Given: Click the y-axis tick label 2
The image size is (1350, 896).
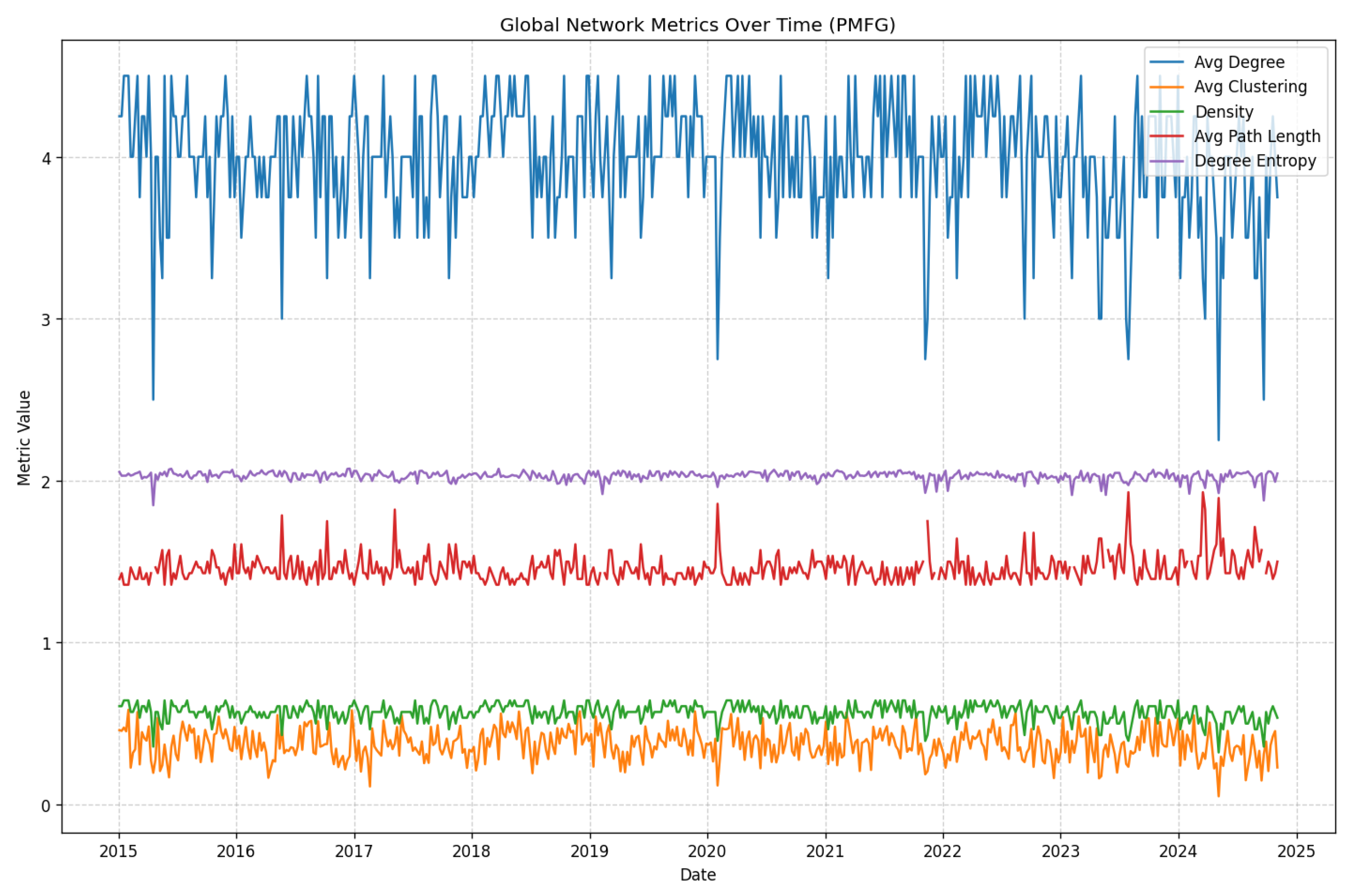Looking at the screenshot, I should pos(47,481).
